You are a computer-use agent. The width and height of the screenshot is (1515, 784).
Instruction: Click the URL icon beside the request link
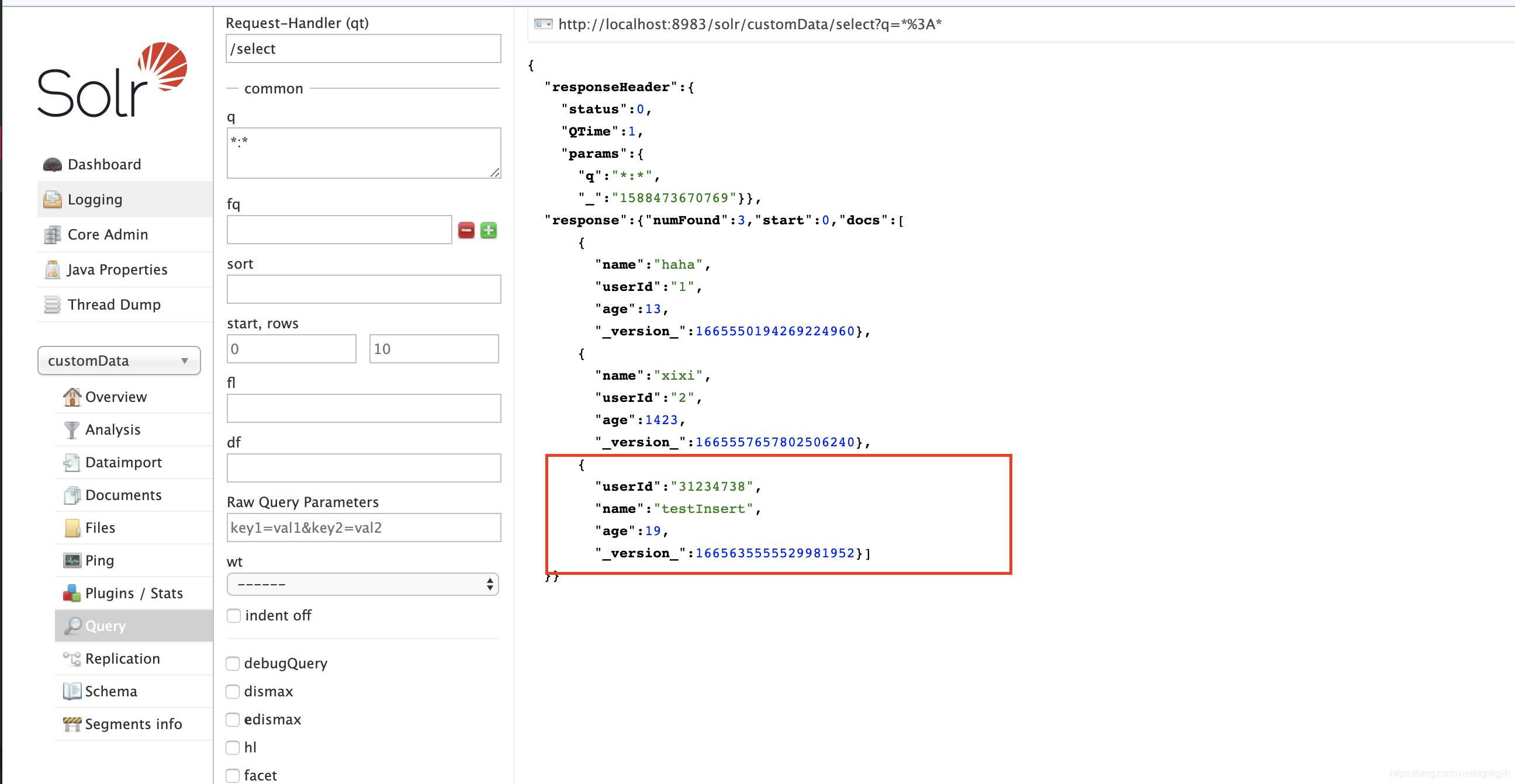[x=543, y=24]
